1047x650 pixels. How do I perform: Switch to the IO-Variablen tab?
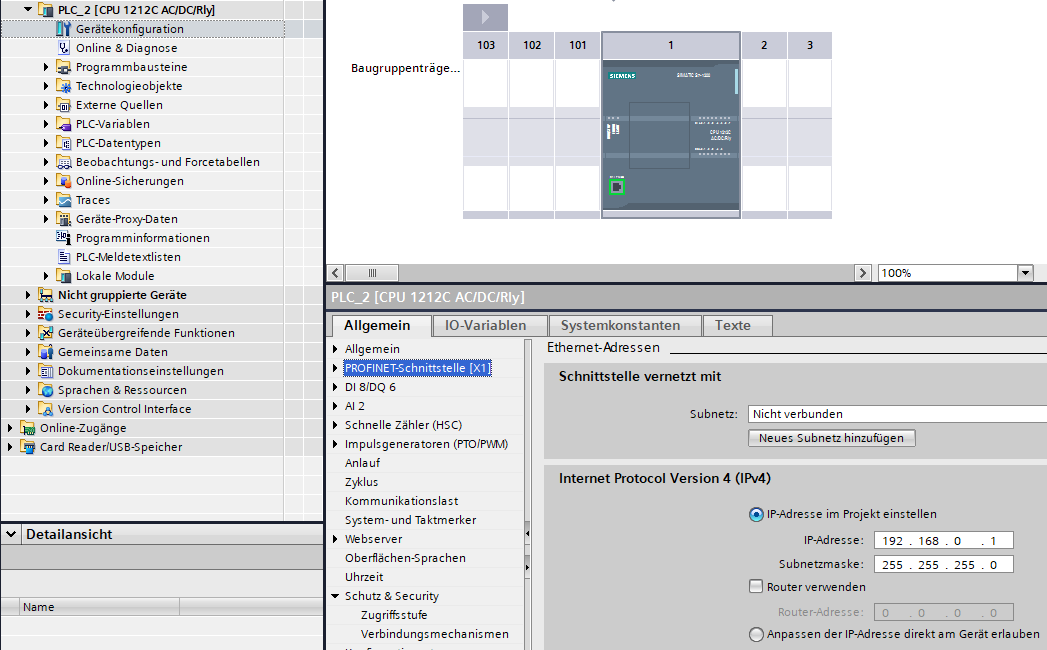(x=485, y=325)
